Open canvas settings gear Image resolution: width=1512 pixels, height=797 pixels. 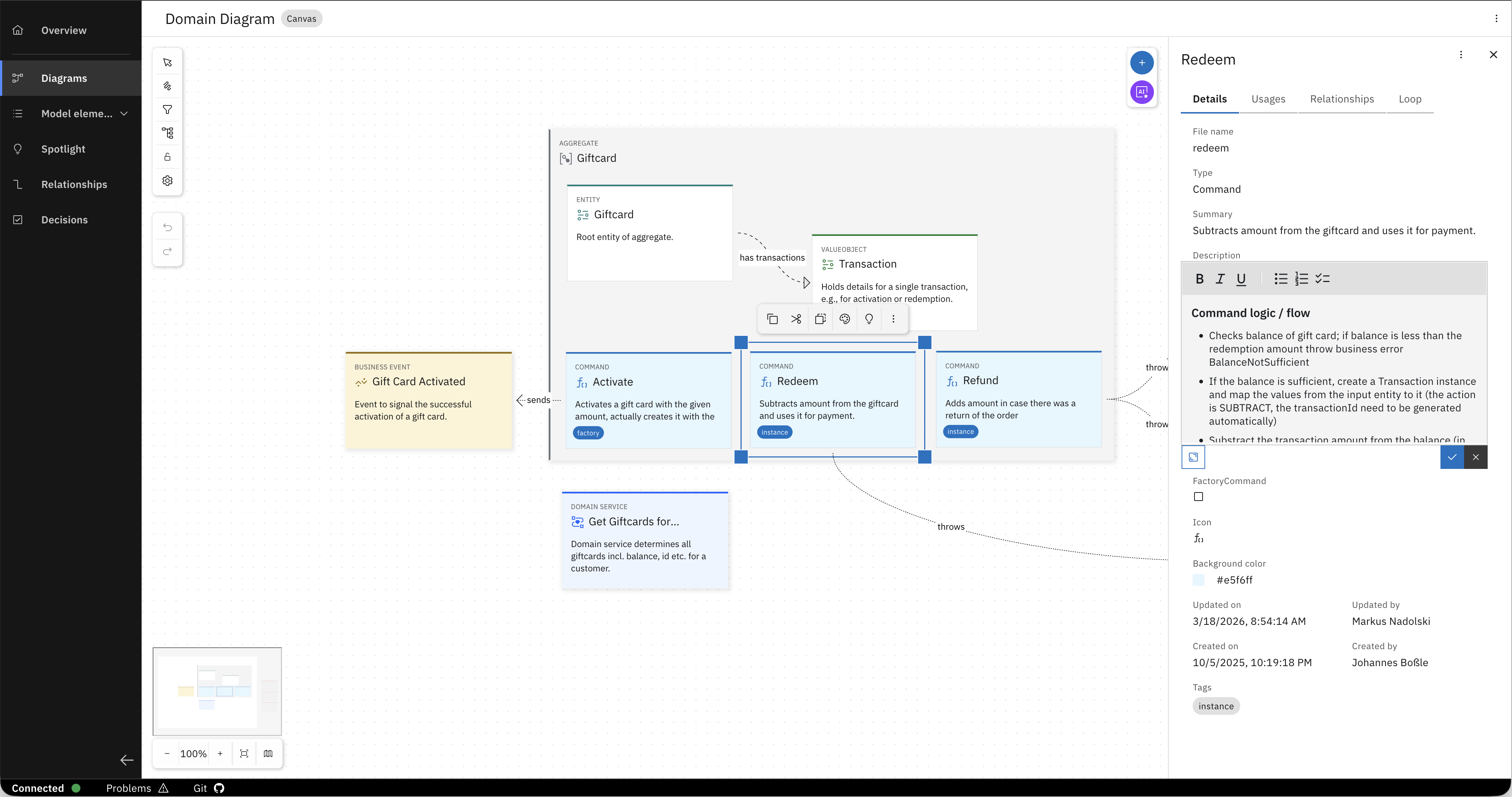pyautogui.click(x=167, y=181)
